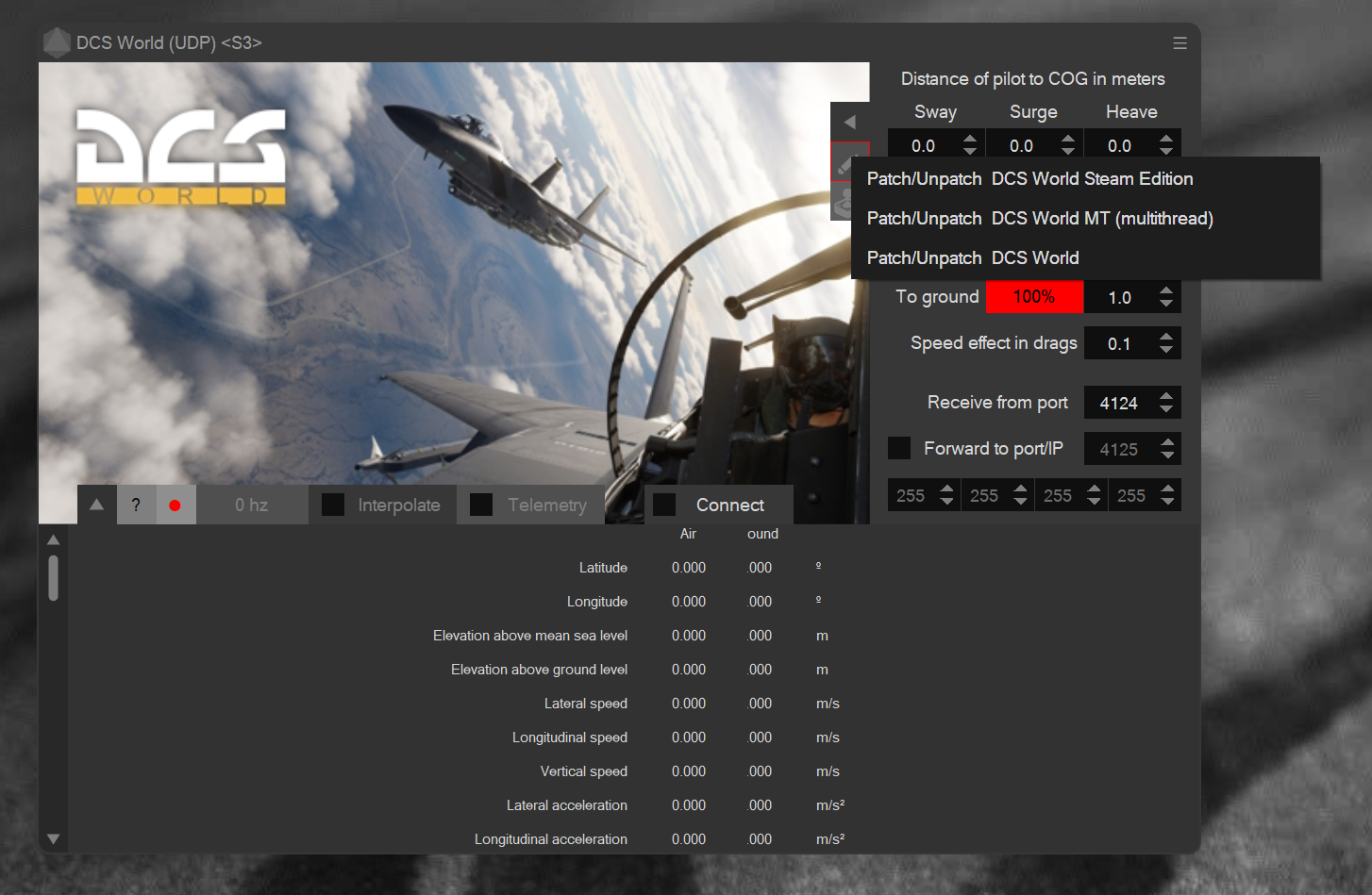Click the red 100% To ground bar

(1034, 297)
